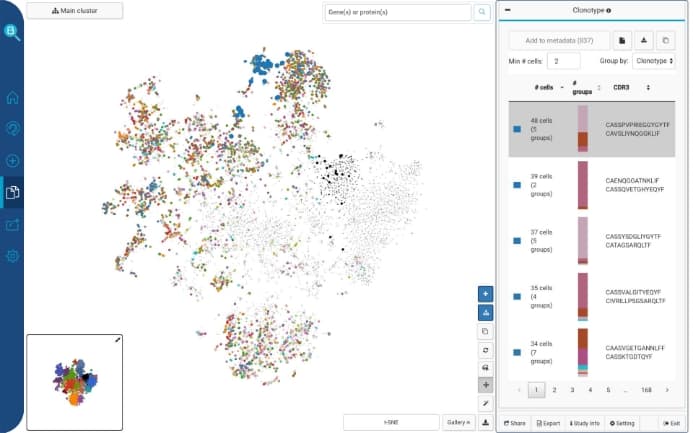The image size is (693, 433).
Task: Open the Group by Clonotype dropdown
Action: 654,61
